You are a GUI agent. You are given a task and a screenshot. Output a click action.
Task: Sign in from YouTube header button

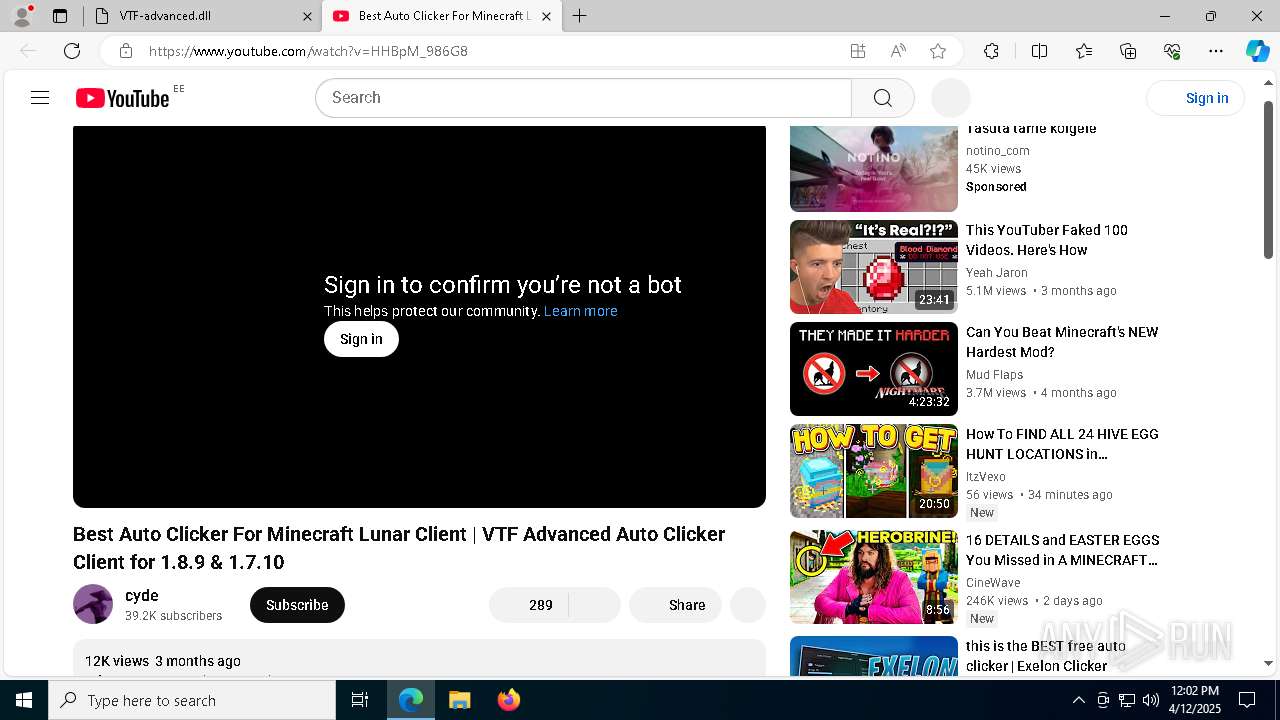(1196, 98)
